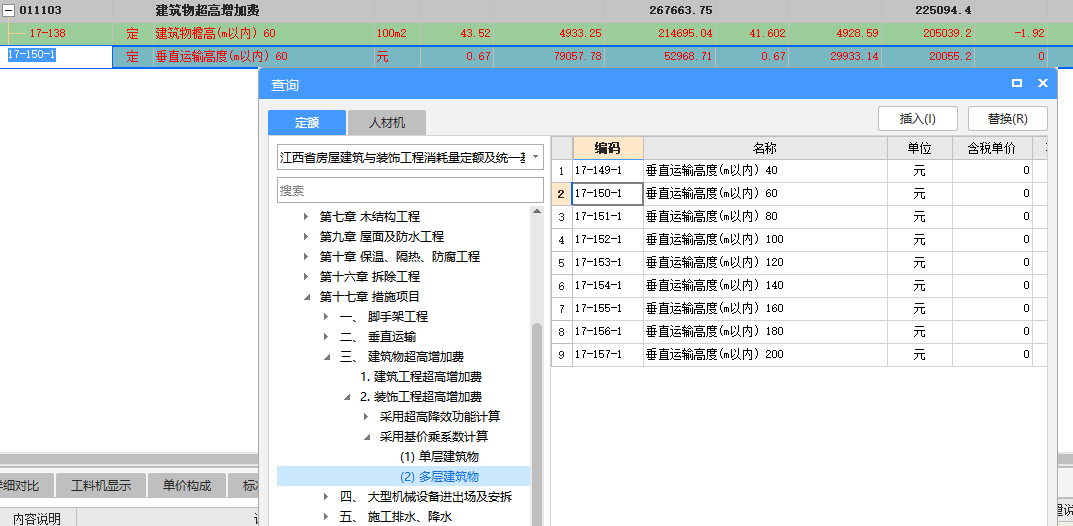1073x526 pixels.
Task: Expand 第十章 保温、隔热、防腐工程 node
Action: click(x=306, y=257)
